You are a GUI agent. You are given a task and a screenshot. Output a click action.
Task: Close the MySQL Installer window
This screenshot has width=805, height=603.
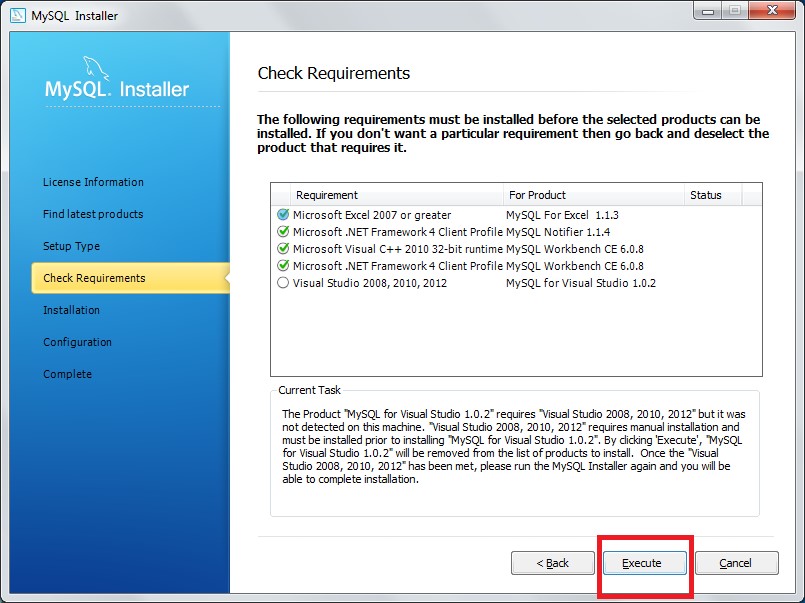click(x=772, y=10)
